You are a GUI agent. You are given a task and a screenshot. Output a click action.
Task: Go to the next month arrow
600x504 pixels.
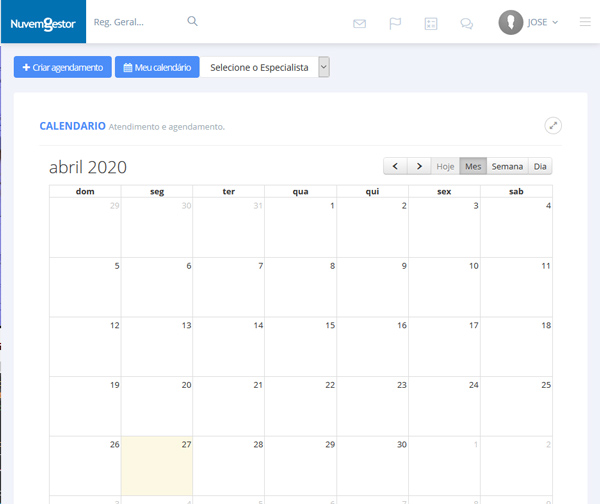point(419,166)
